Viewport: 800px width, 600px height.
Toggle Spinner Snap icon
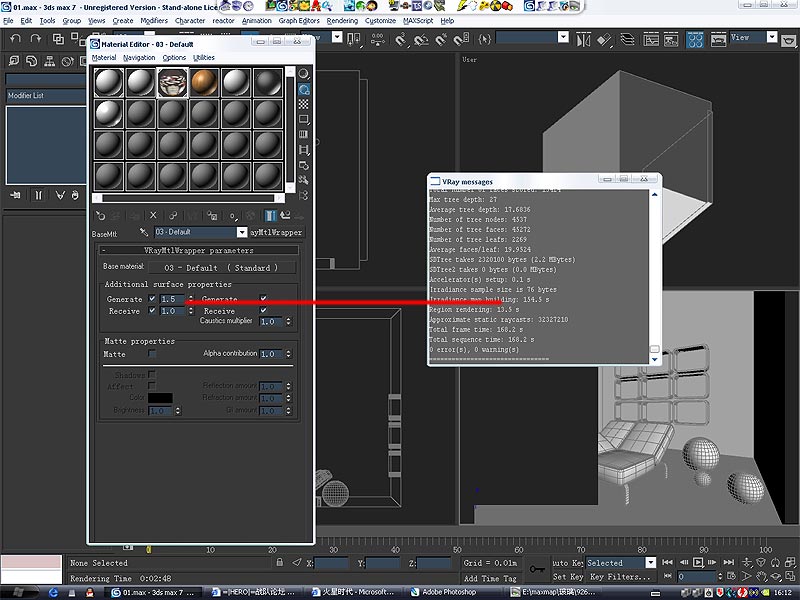[462, 39]
